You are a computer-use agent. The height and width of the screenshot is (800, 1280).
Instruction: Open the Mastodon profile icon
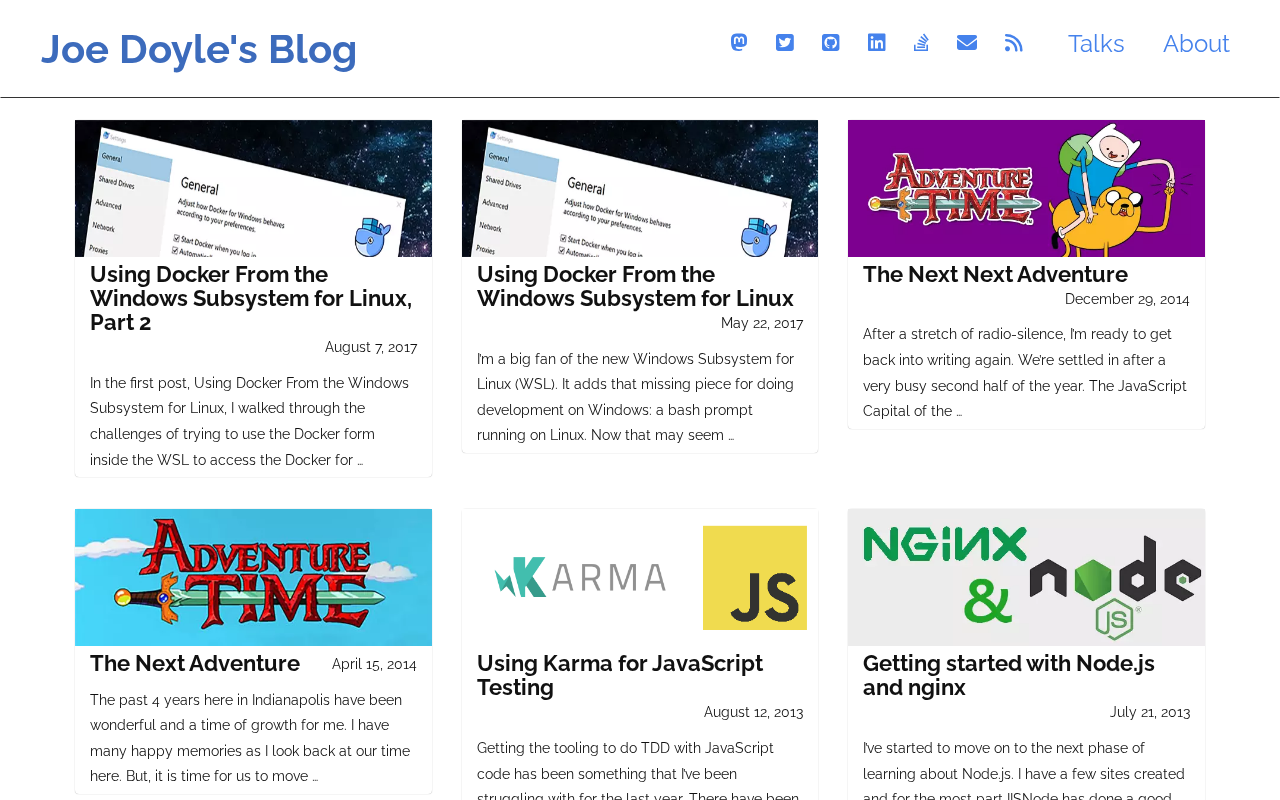click(739, 42)
